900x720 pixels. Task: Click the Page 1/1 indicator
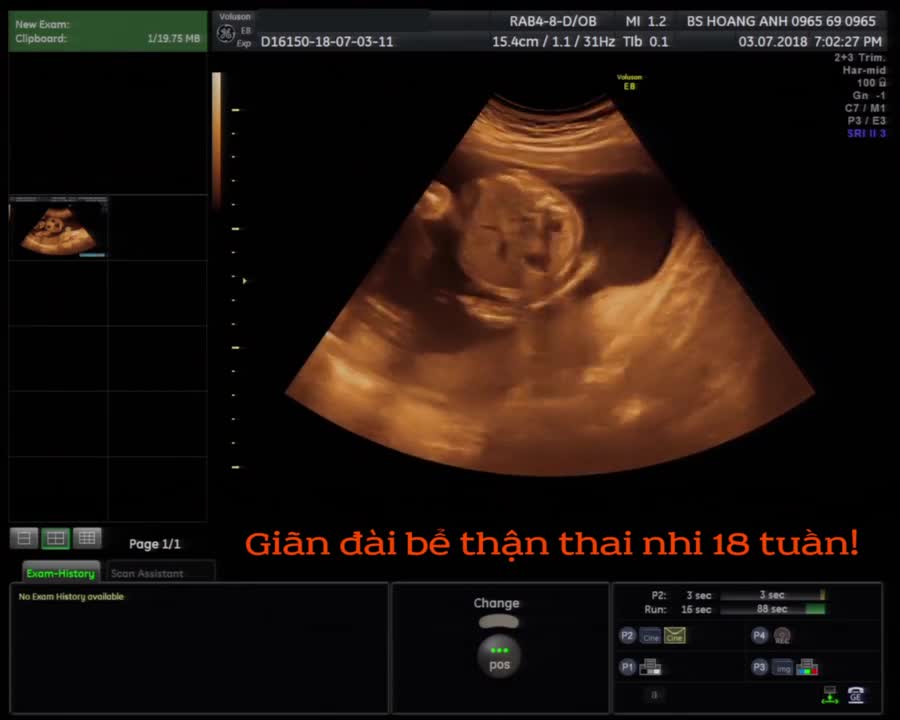pyautogui.click(x=154, y=544)
